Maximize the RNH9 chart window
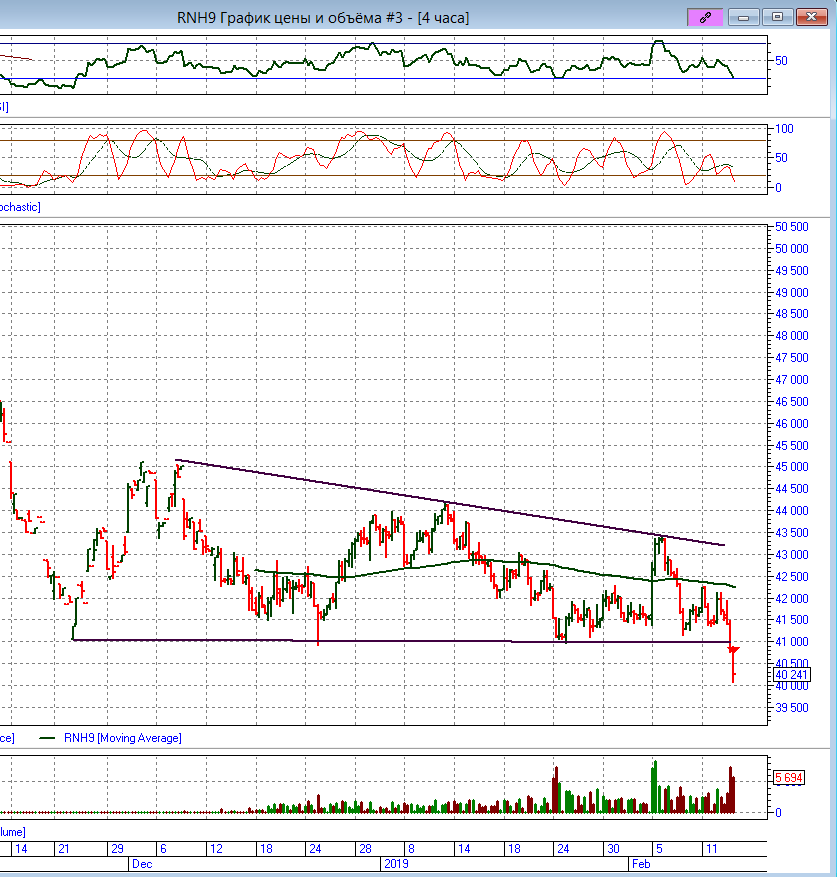The height and width of the screenshot is (877, 837). [777, 17]
